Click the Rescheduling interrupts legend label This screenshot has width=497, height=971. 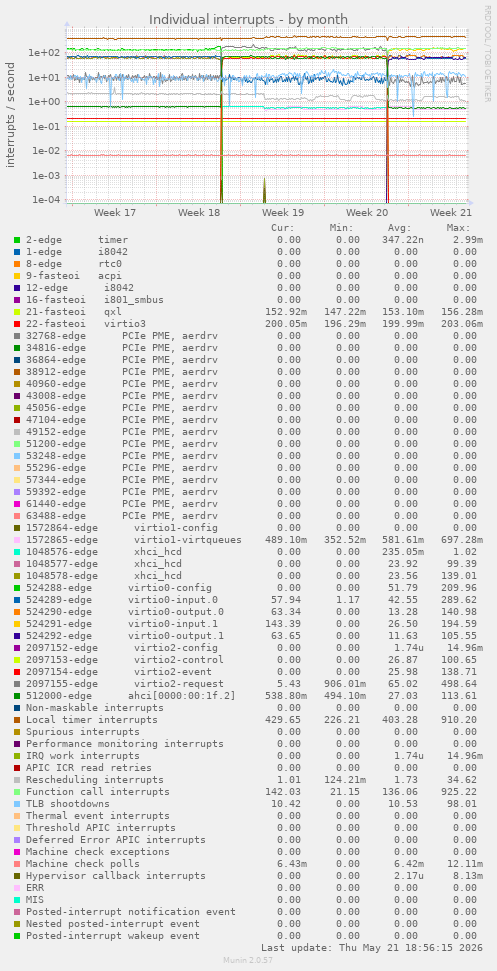point(95,780)
